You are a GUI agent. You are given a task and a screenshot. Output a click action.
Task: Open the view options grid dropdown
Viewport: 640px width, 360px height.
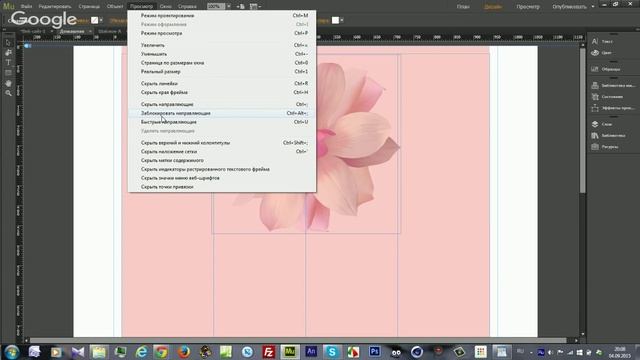(x=255, y=7)
